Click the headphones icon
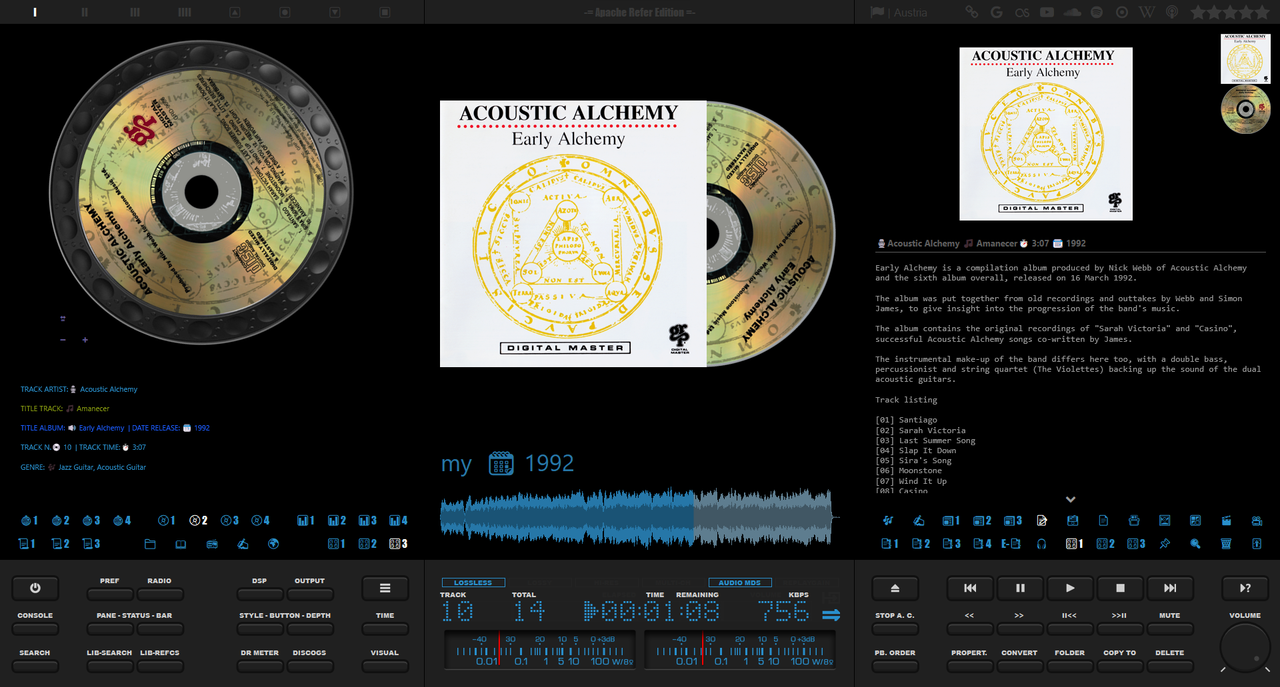Image resolution: width=1280 pixels, height=687 pixels. pyautogui.click(x=1042, y=544)
